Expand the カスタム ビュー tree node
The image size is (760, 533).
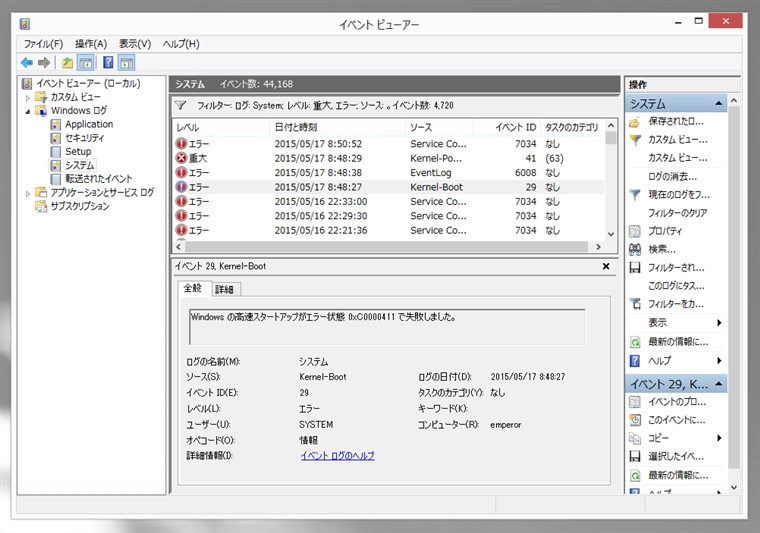28,97
